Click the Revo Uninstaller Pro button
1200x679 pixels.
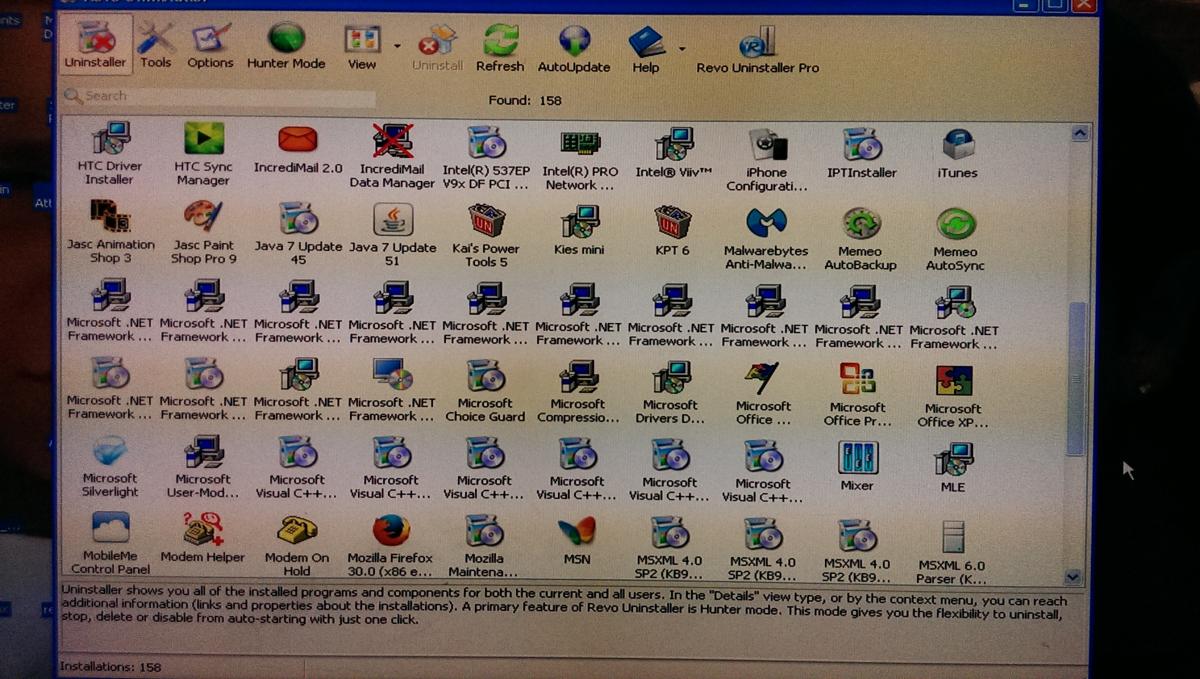tap(757, 51)
